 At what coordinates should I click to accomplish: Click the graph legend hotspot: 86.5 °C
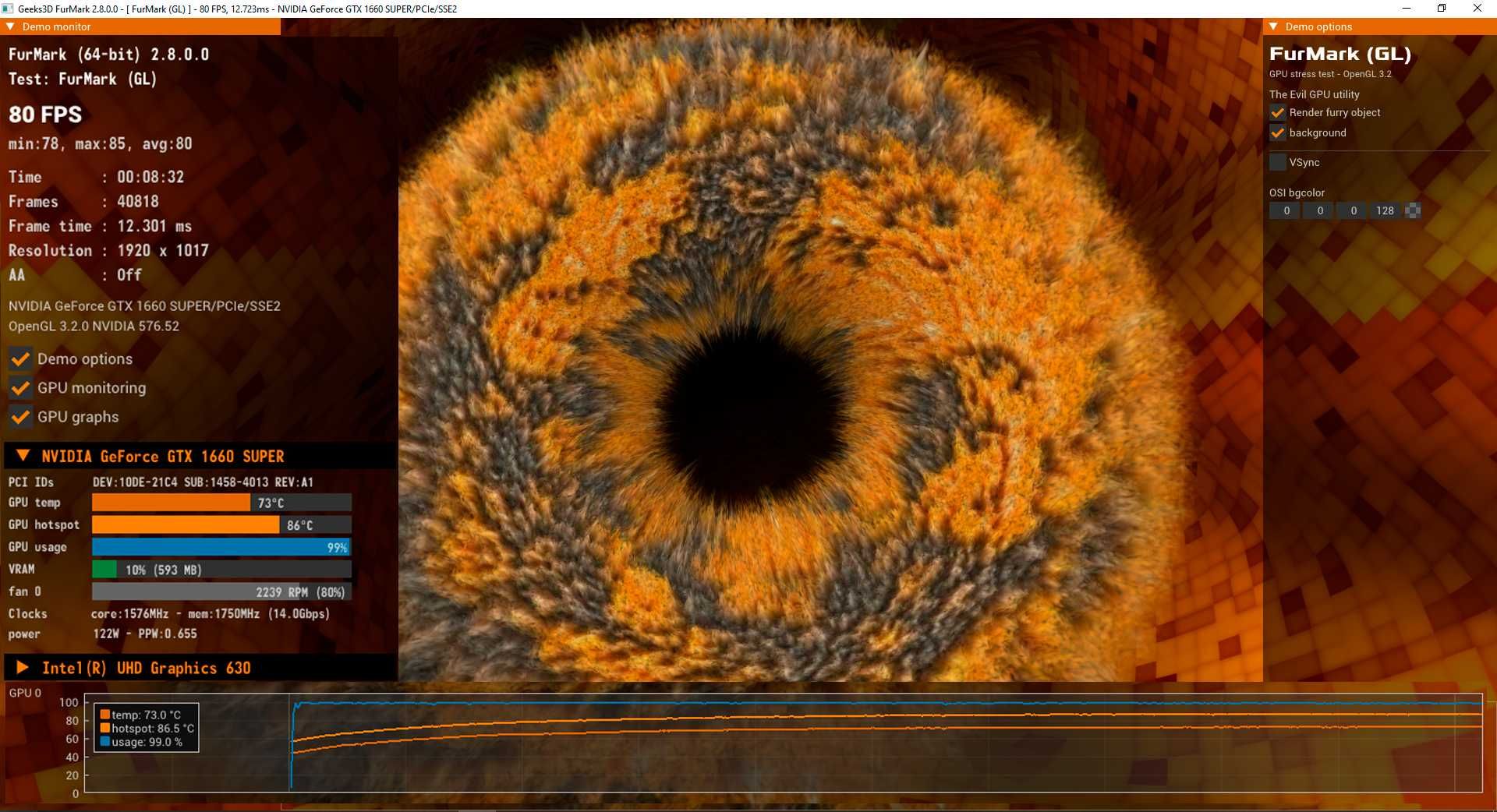pos(147,728)
